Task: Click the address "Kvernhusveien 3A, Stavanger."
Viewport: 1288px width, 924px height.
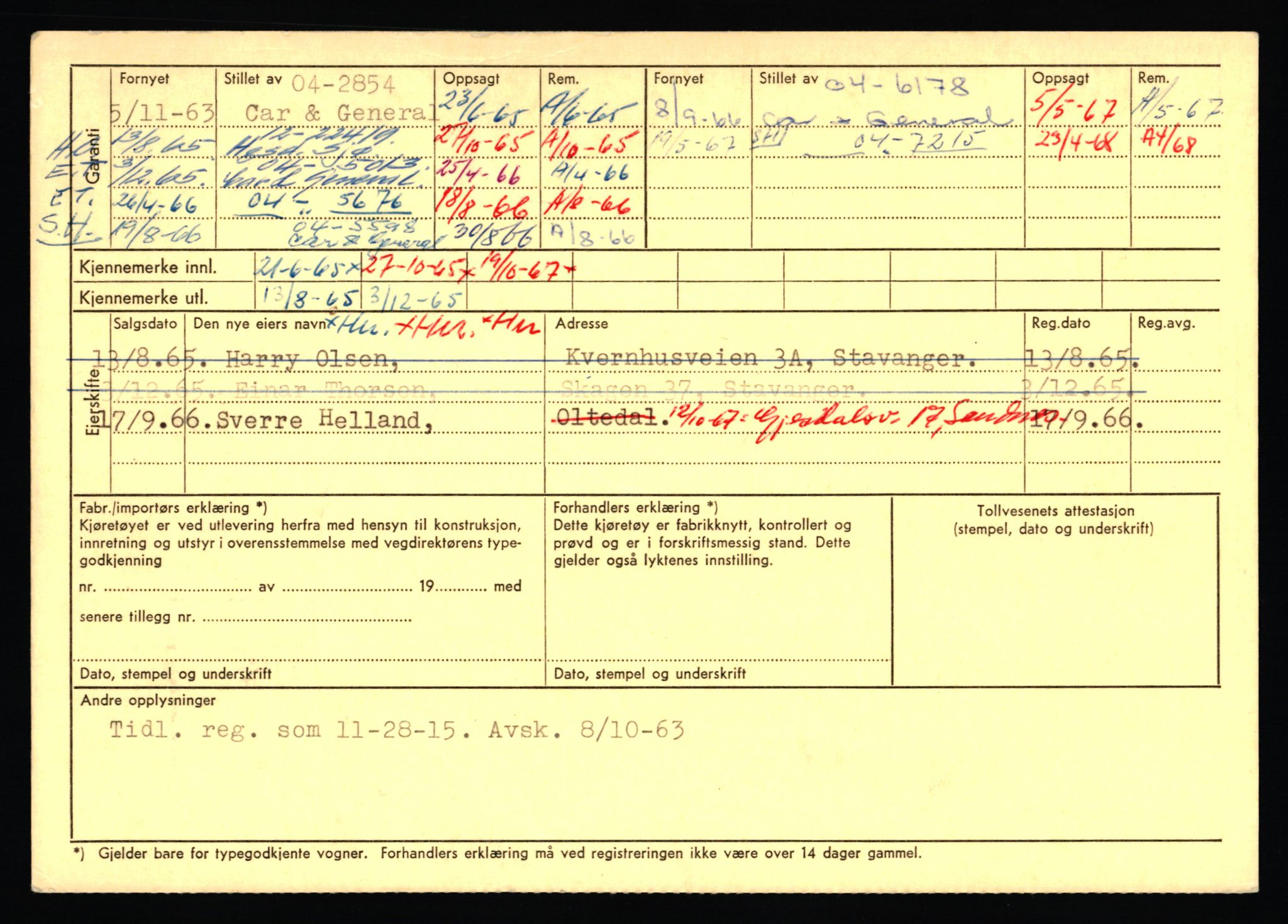Action: click(772, 358)
